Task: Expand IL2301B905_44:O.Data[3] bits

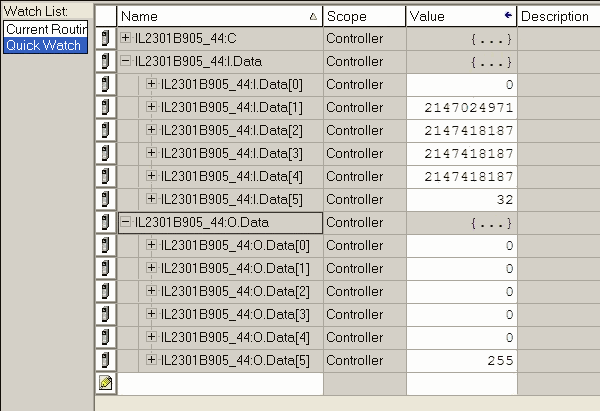Action: click(x=152, y=314)
